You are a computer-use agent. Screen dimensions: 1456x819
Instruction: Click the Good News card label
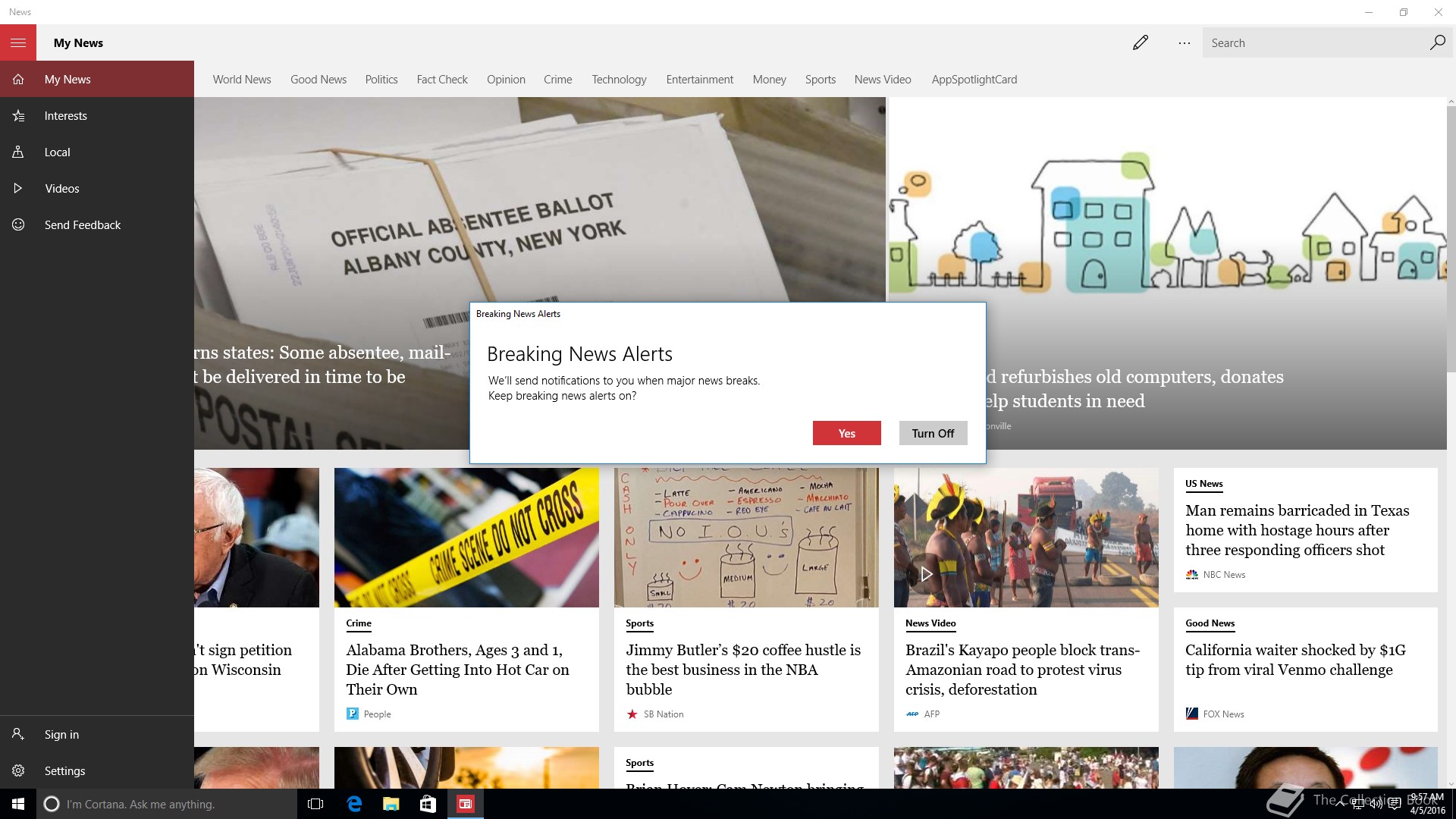click(1210, 623)
